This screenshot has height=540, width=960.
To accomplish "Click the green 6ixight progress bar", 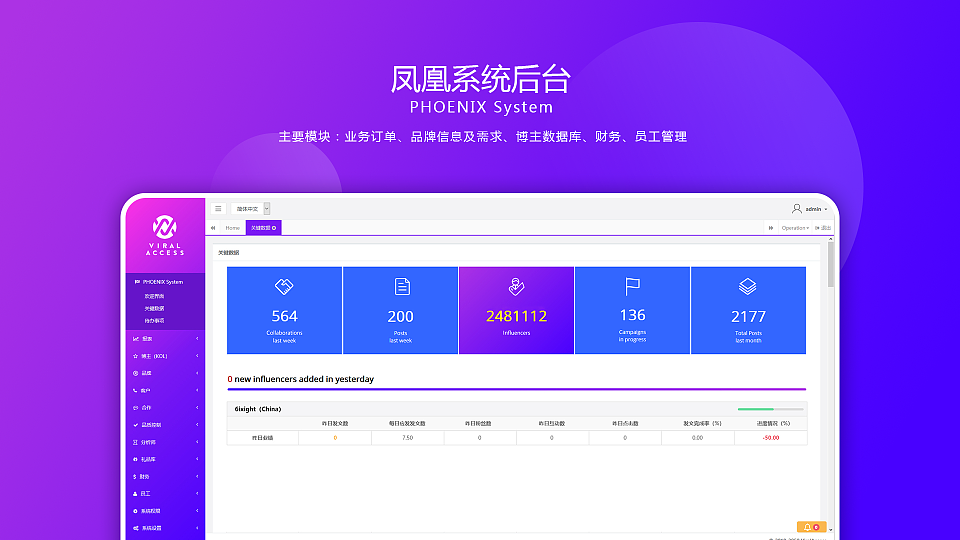I will (x=756, y=409).
